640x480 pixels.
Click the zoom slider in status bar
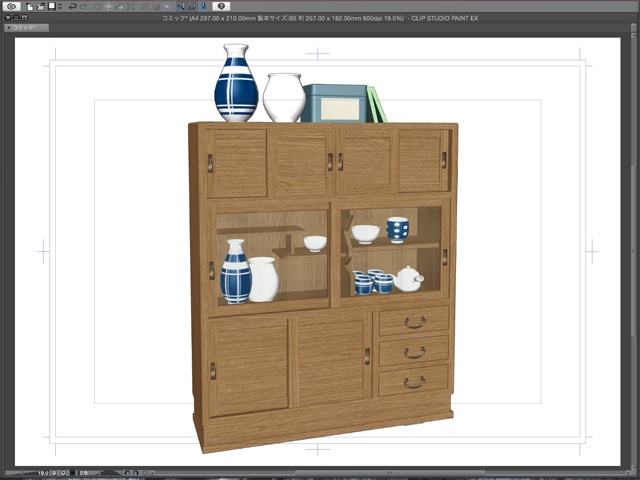[20, 473]
